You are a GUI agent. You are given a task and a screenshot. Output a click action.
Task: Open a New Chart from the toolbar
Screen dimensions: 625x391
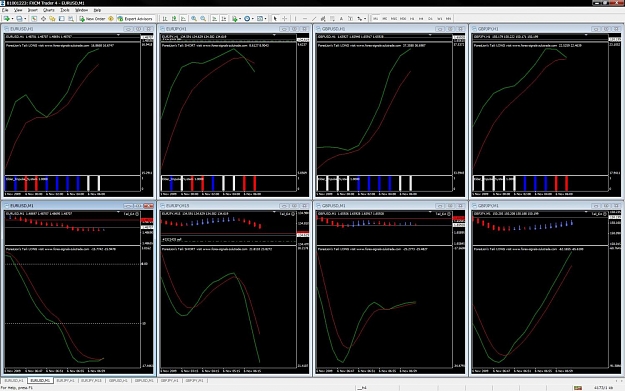6,18
